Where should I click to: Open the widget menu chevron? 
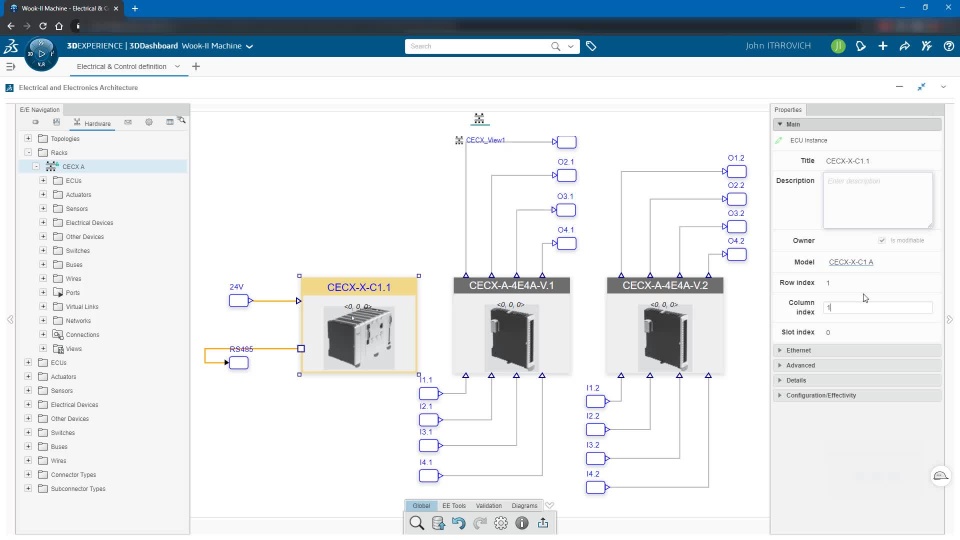click(943, 87)
